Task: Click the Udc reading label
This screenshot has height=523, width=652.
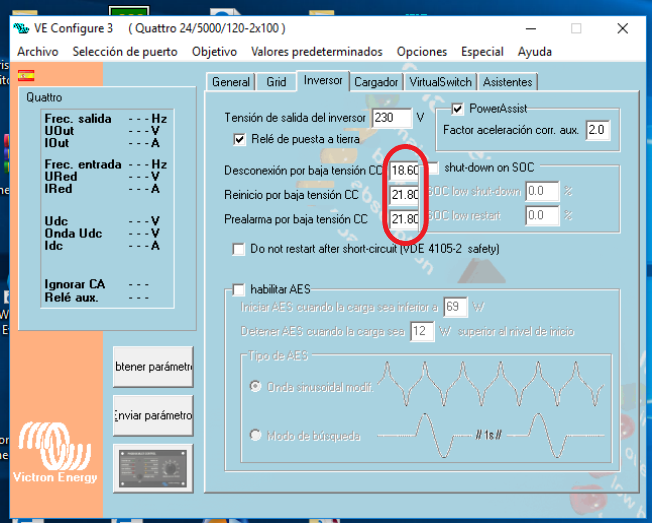Action: pyautogui.click(x=56, y=221)
